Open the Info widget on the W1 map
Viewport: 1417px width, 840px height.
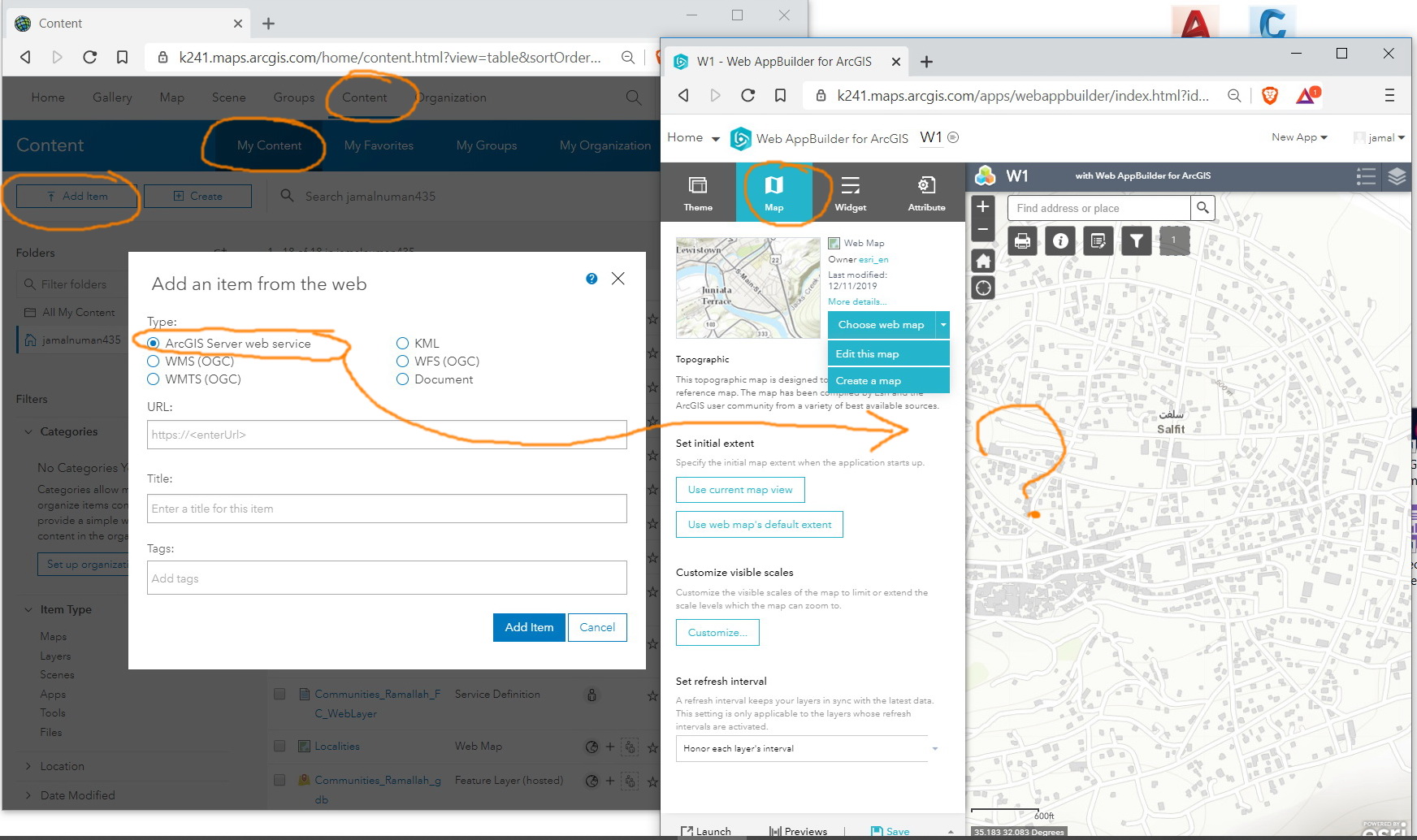pyautogui.click(x=1060, y=240)
